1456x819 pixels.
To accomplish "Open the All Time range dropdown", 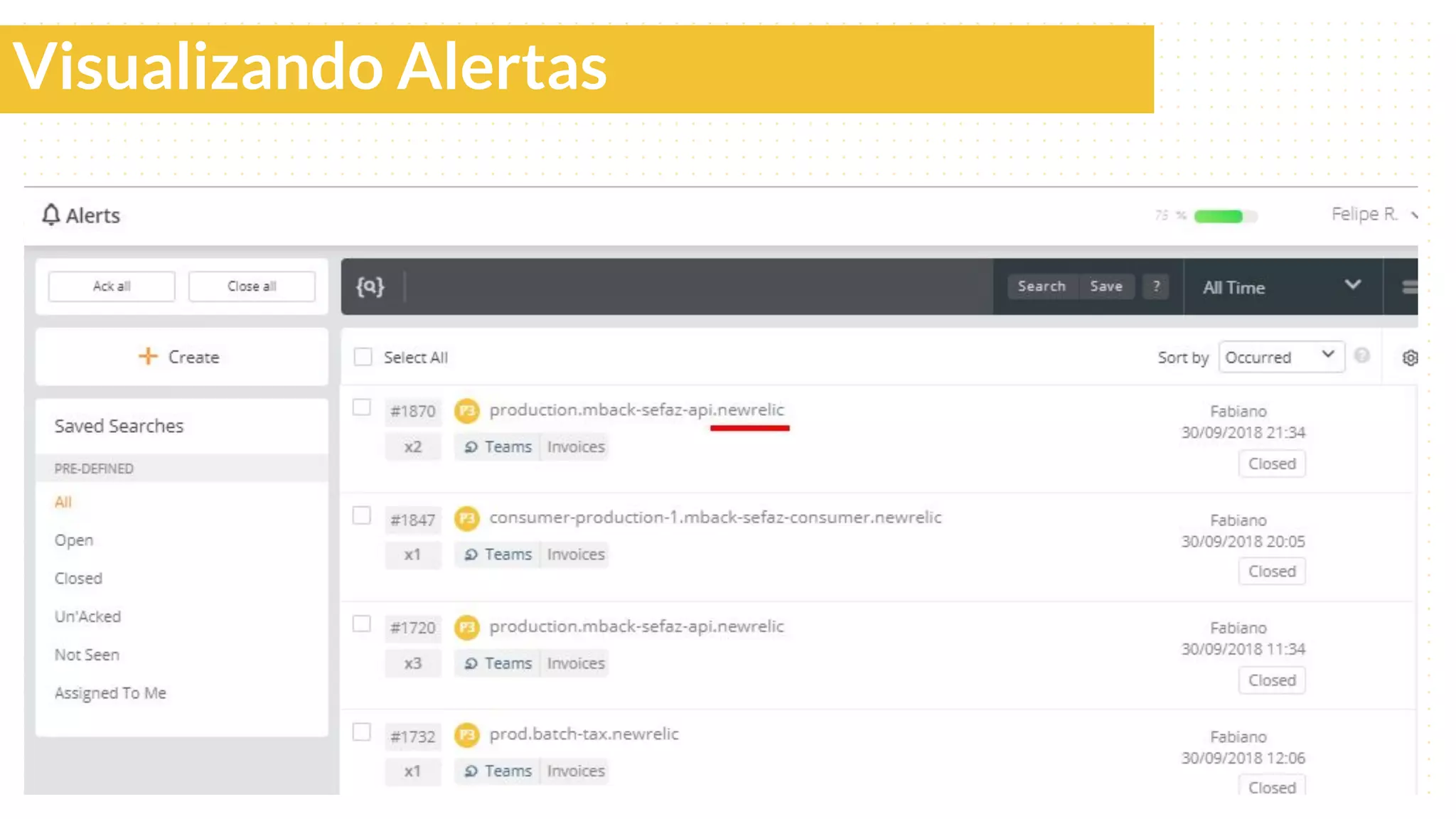I will coord(1283,287).
